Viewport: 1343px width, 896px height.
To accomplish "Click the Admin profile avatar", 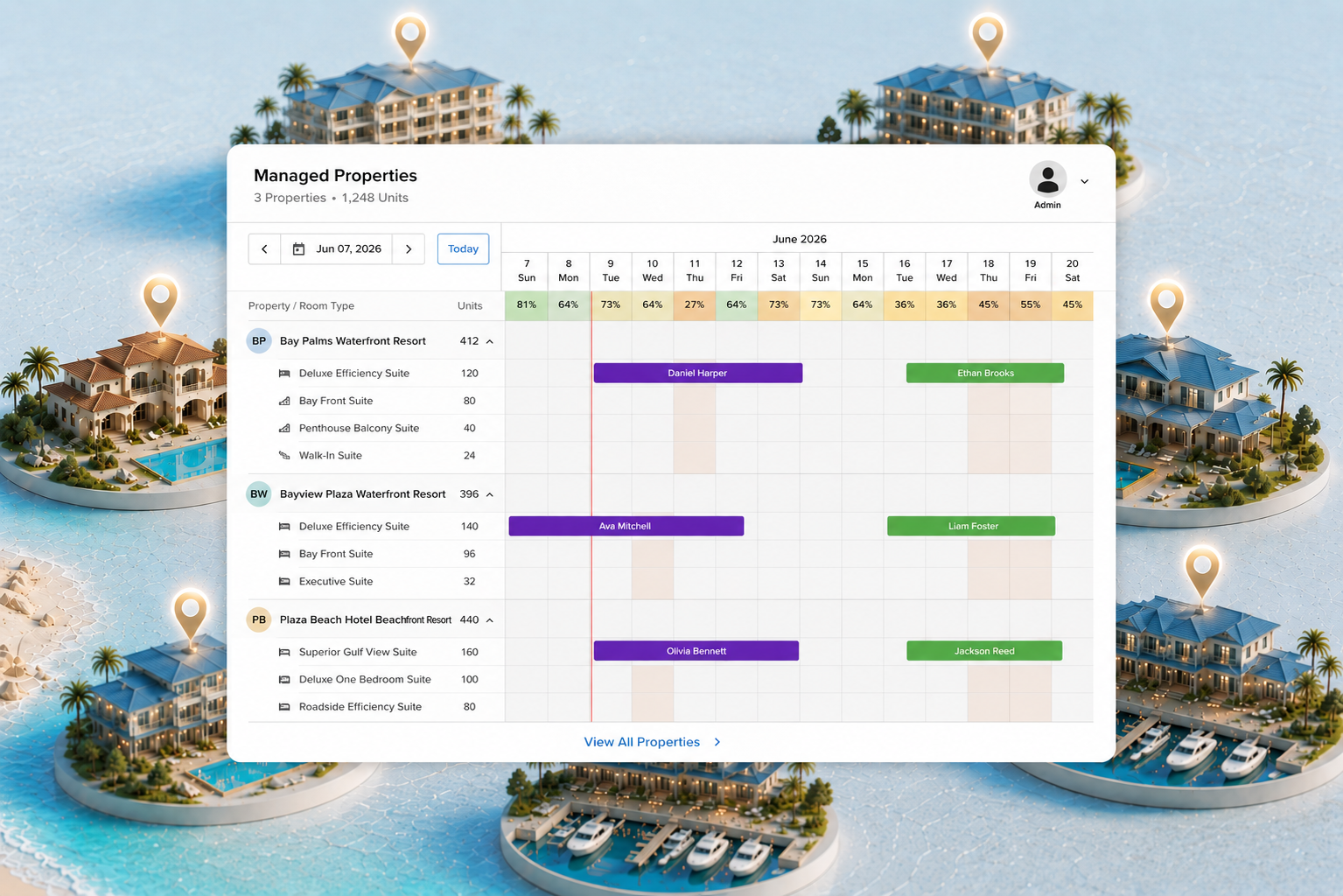I will pos(1047,178).
